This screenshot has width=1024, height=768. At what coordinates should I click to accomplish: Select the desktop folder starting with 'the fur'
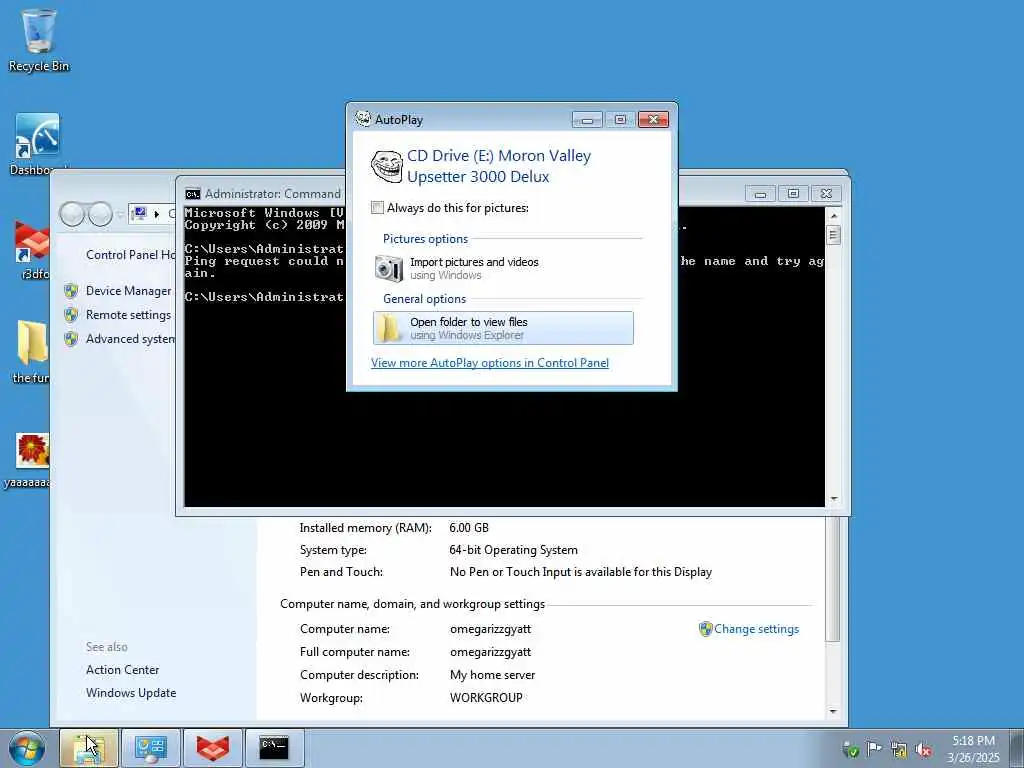tap(31, 351)
